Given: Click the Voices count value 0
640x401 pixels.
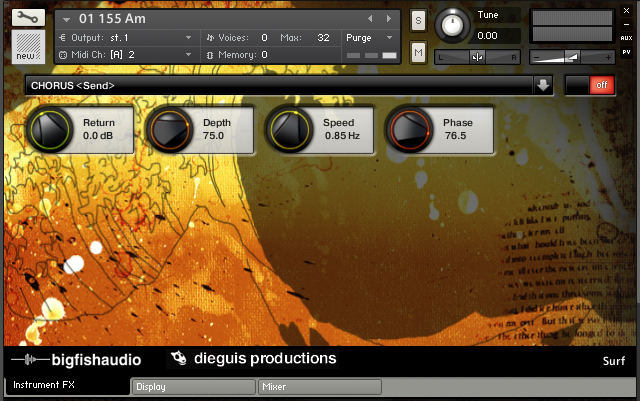Looking at the screenshot, I should click(264, 38).
